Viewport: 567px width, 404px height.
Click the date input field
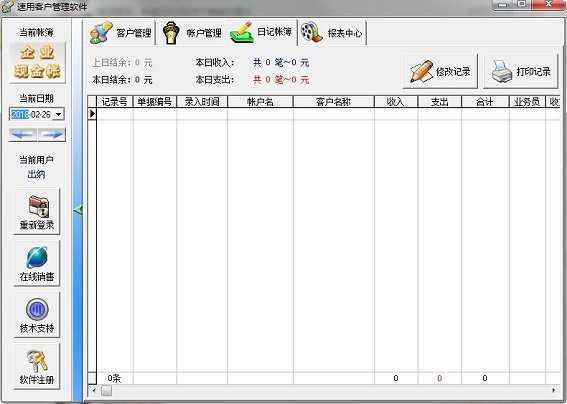(x=31, y=115)
